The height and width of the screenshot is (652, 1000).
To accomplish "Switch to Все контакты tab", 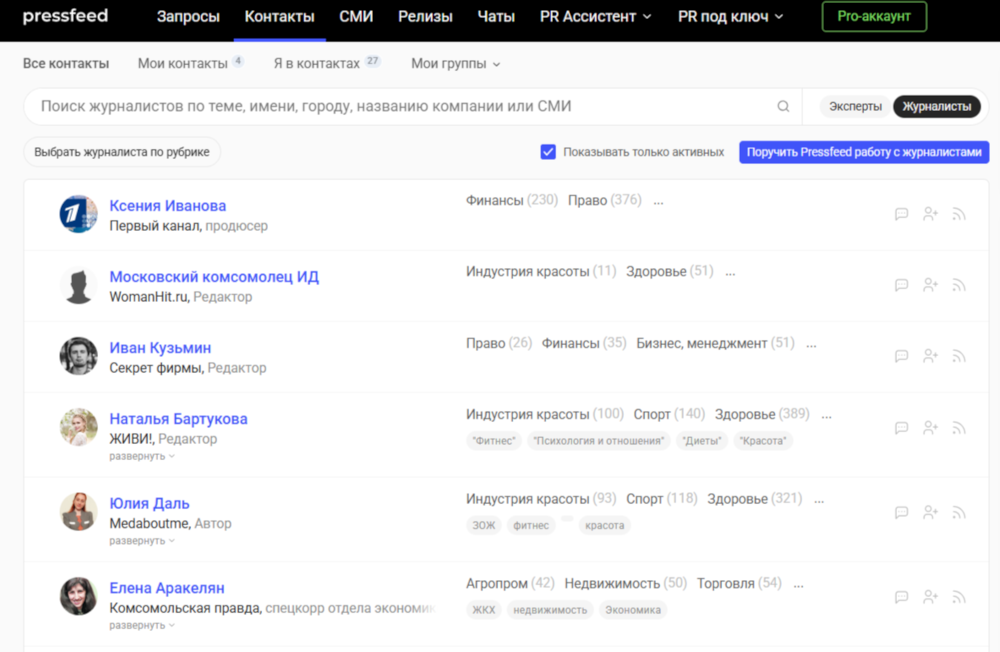I will point(66,64).
